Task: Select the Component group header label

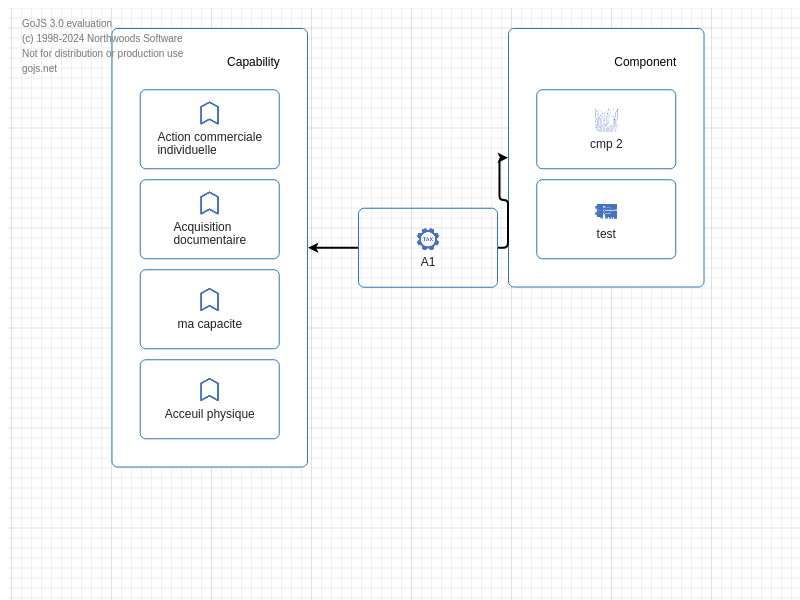Action: pyautogui.click(x=645, y=62)
